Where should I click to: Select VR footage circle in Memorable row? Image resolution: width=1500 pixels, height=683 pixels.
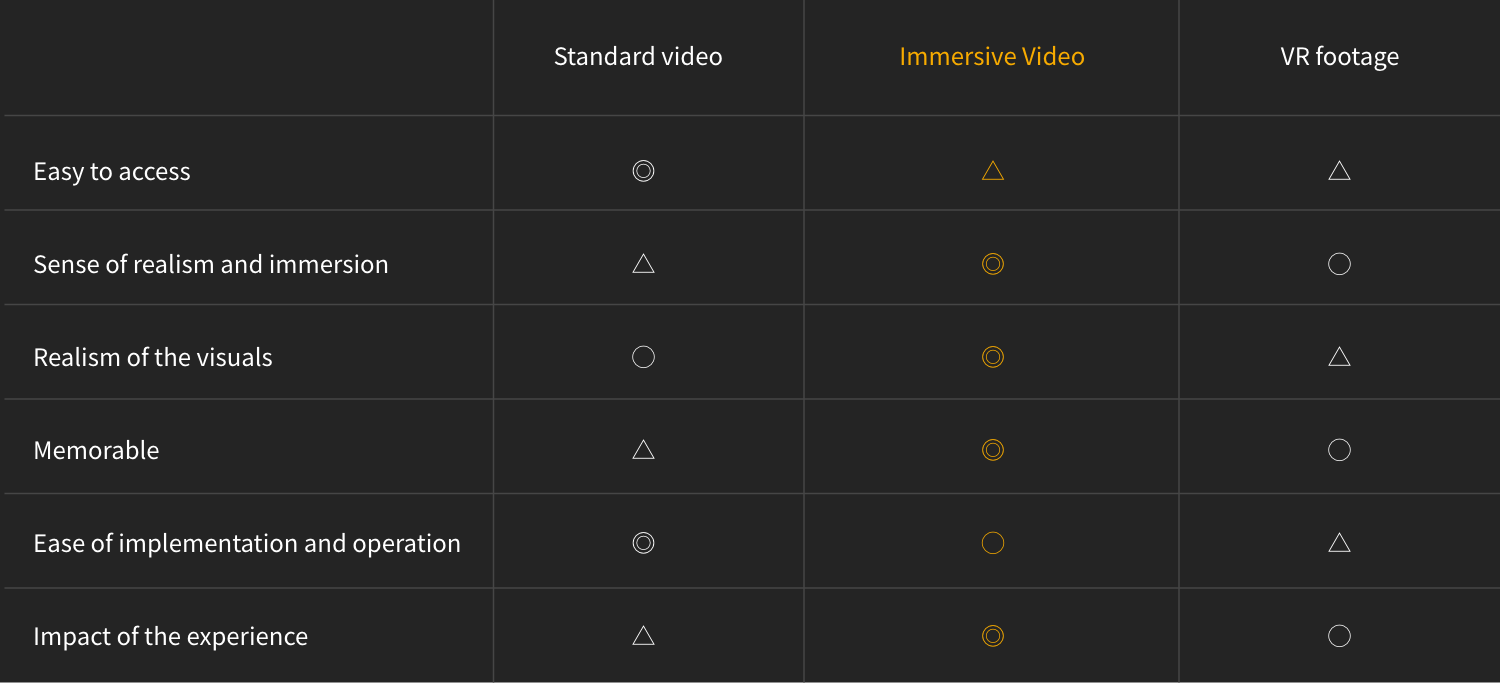[x=1339, y=450]
